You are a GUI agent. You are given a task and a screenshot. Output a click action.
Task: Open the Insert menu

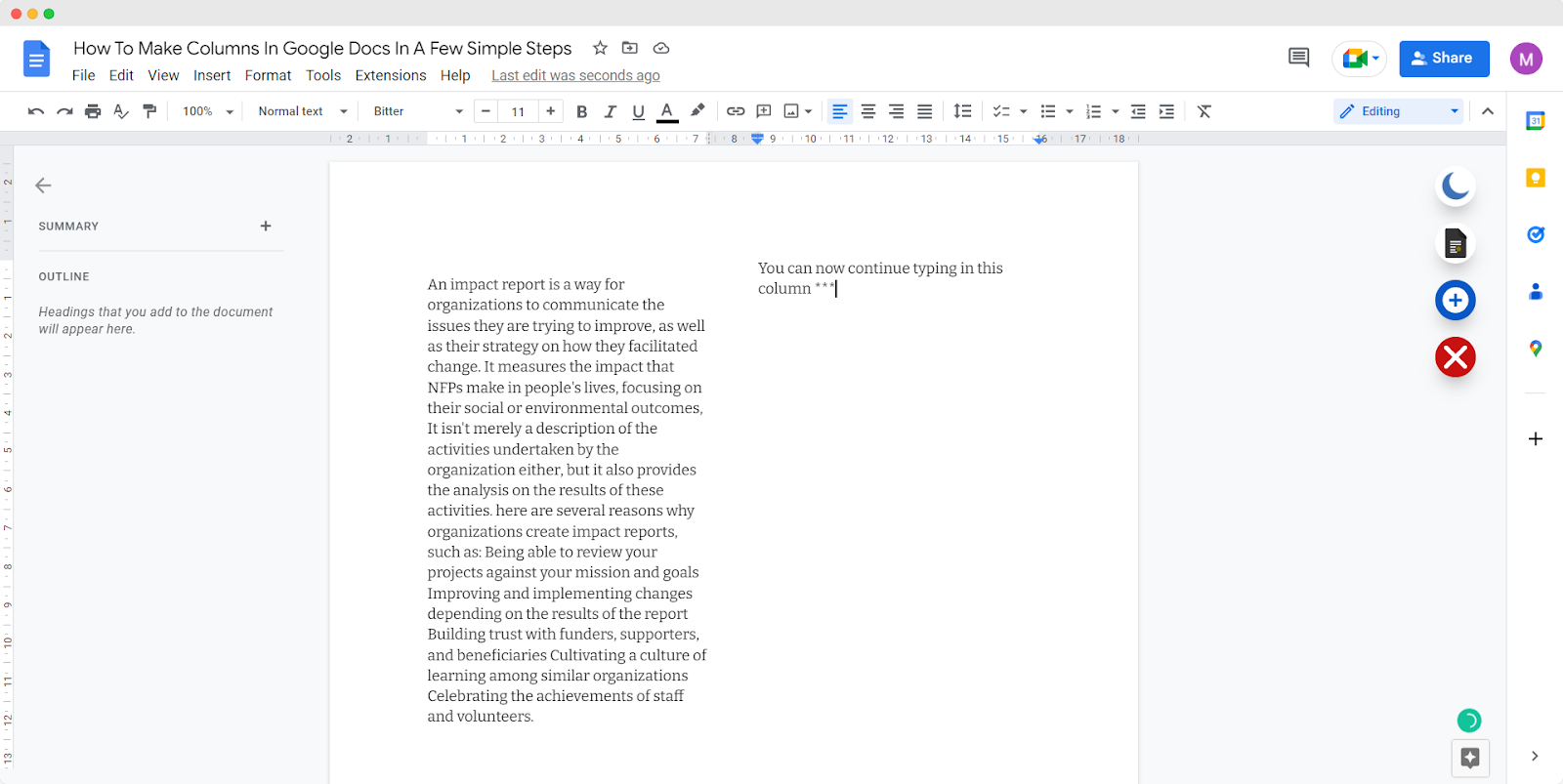[x=212, y=75]
